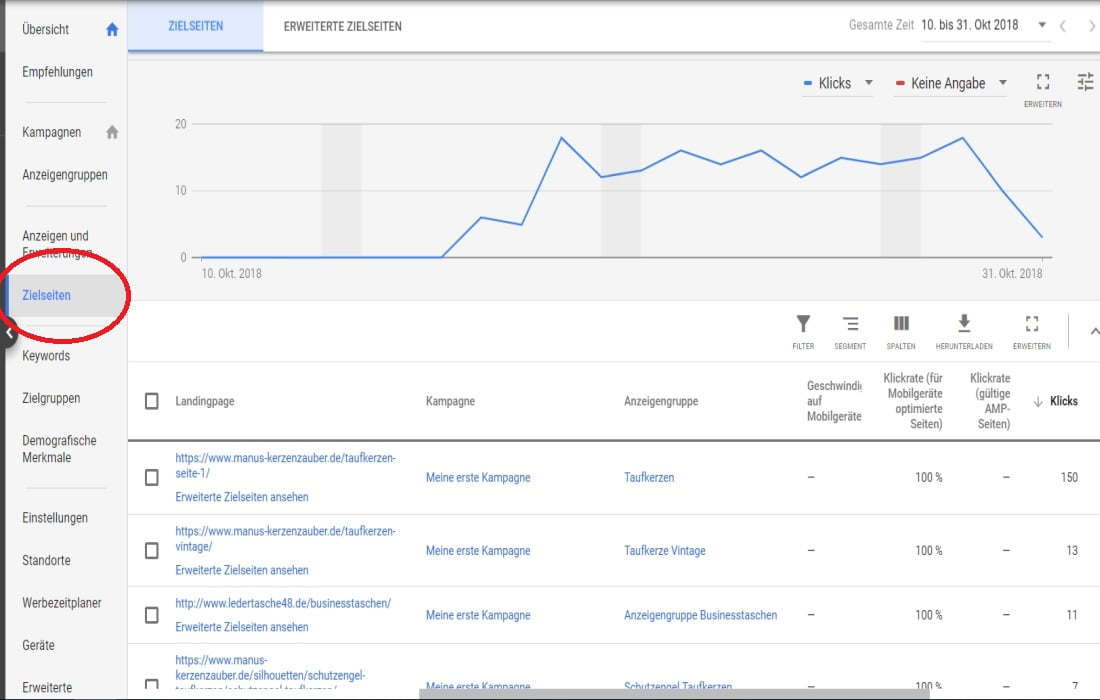Open Demografische Merkmale in the sidebar

[60, 449]
